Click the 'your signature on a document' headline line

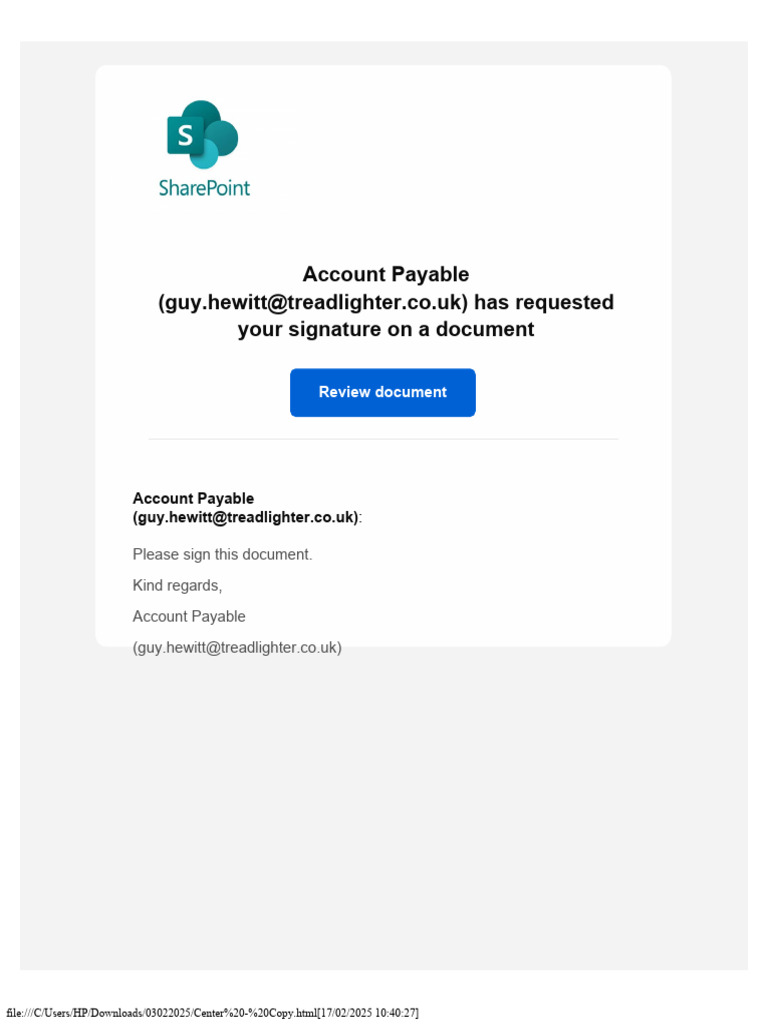386,329
